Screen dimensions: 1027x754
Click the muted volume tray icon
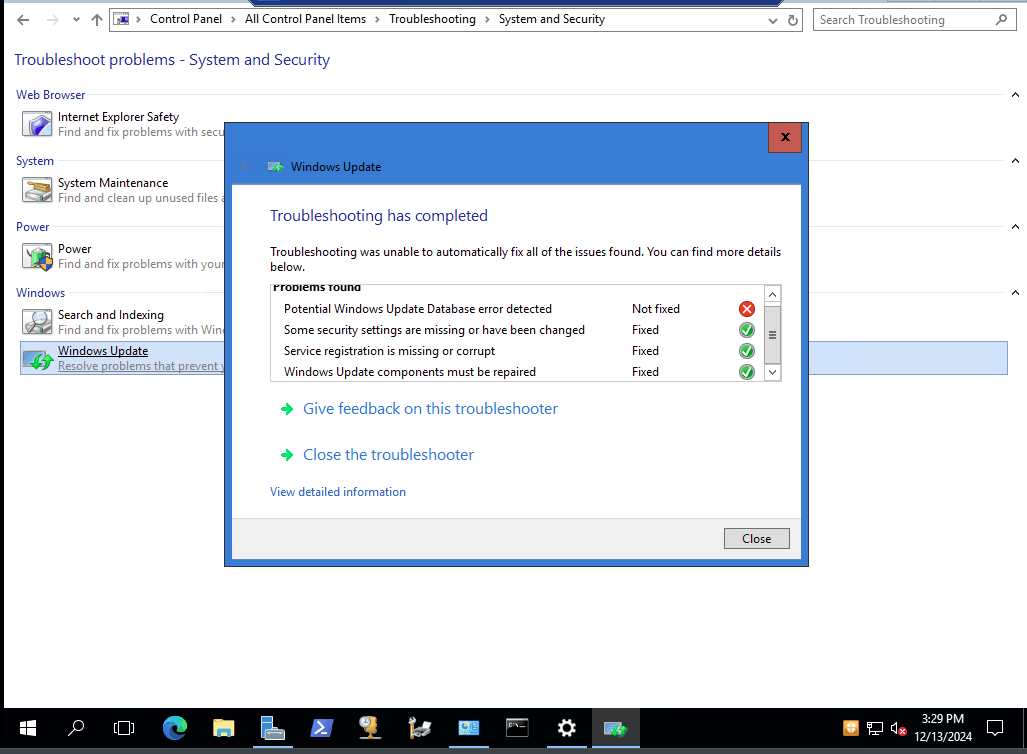(x=898, y=728)
